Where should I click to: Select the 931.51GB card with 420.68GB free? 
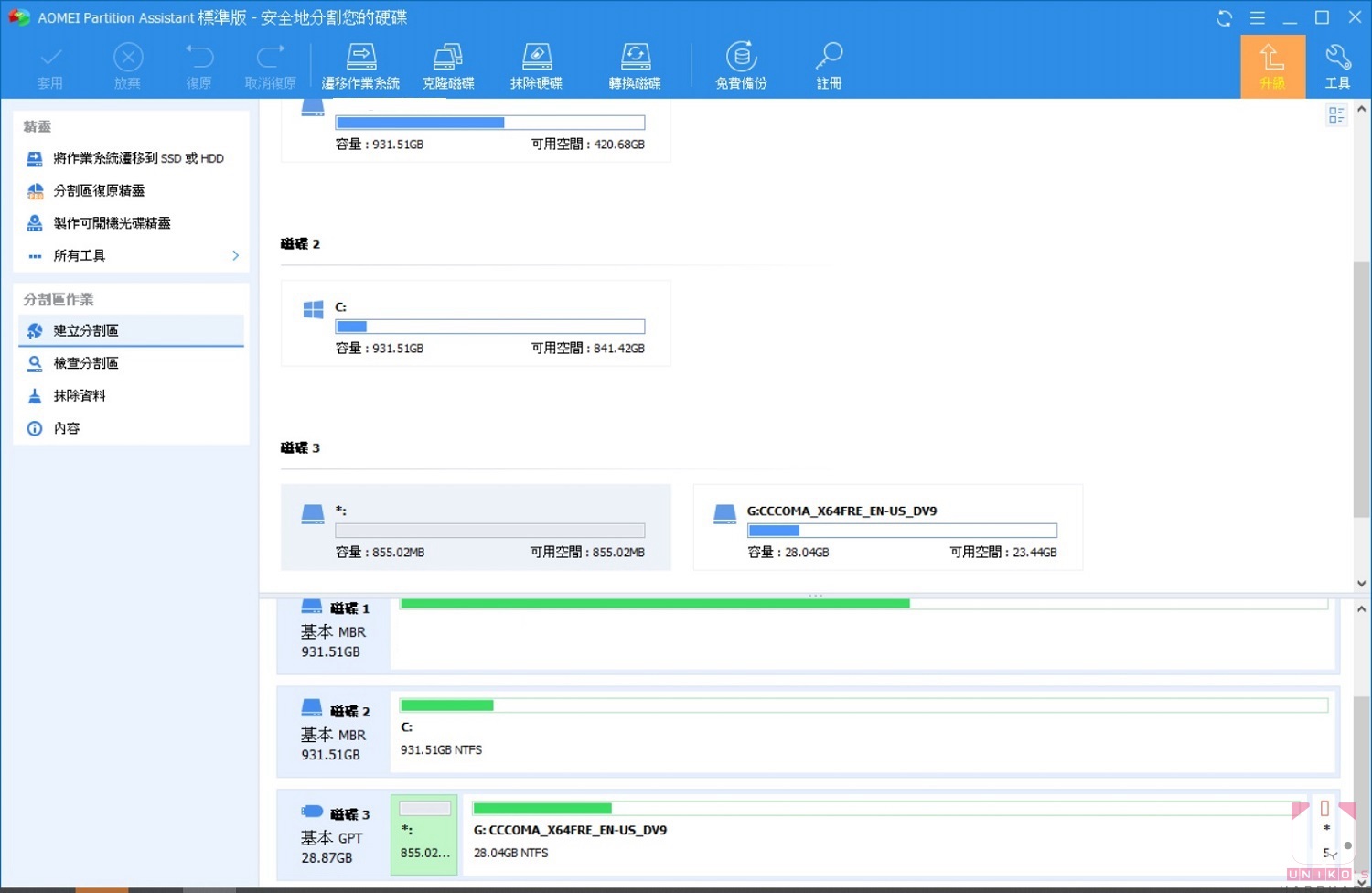[476, 131]
